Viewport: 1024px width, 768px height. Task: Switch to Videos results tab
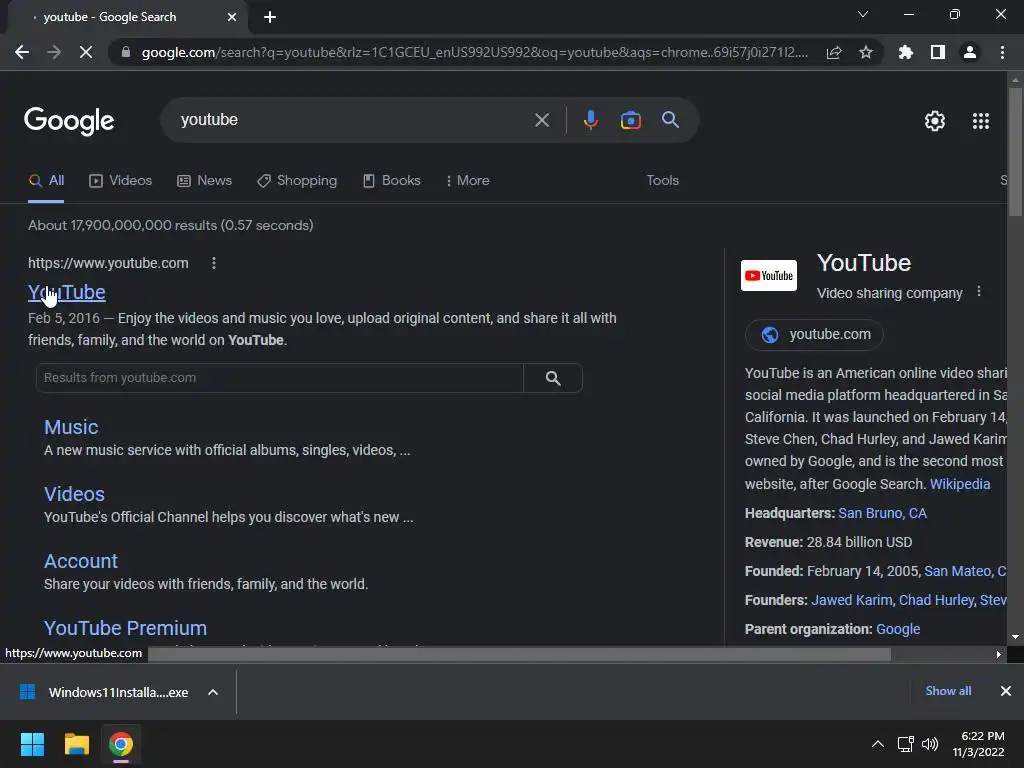tap(121, 181)
